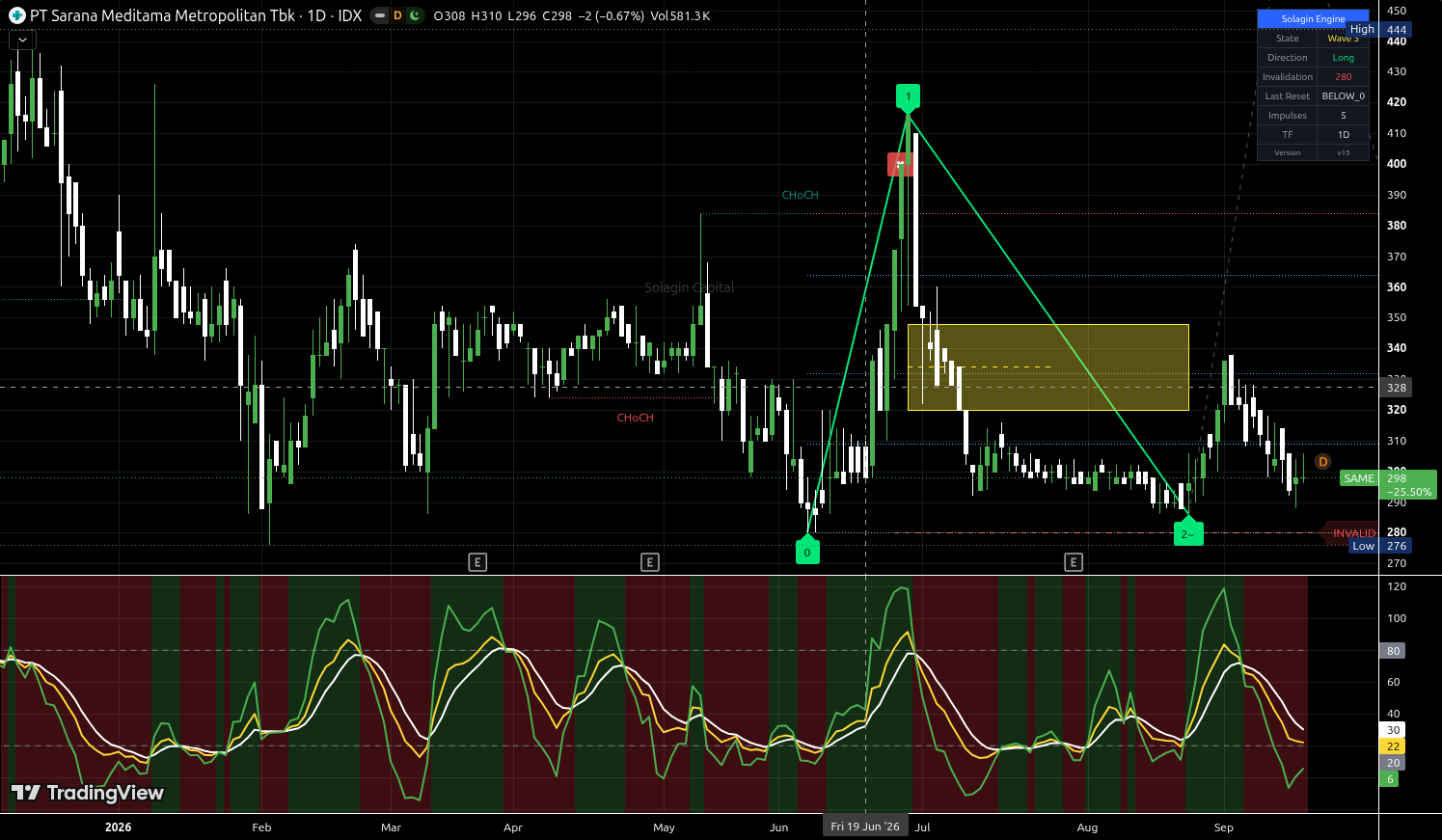
Task: Click the white 30 oscillator value label
Action: (x=1393, y=730)
